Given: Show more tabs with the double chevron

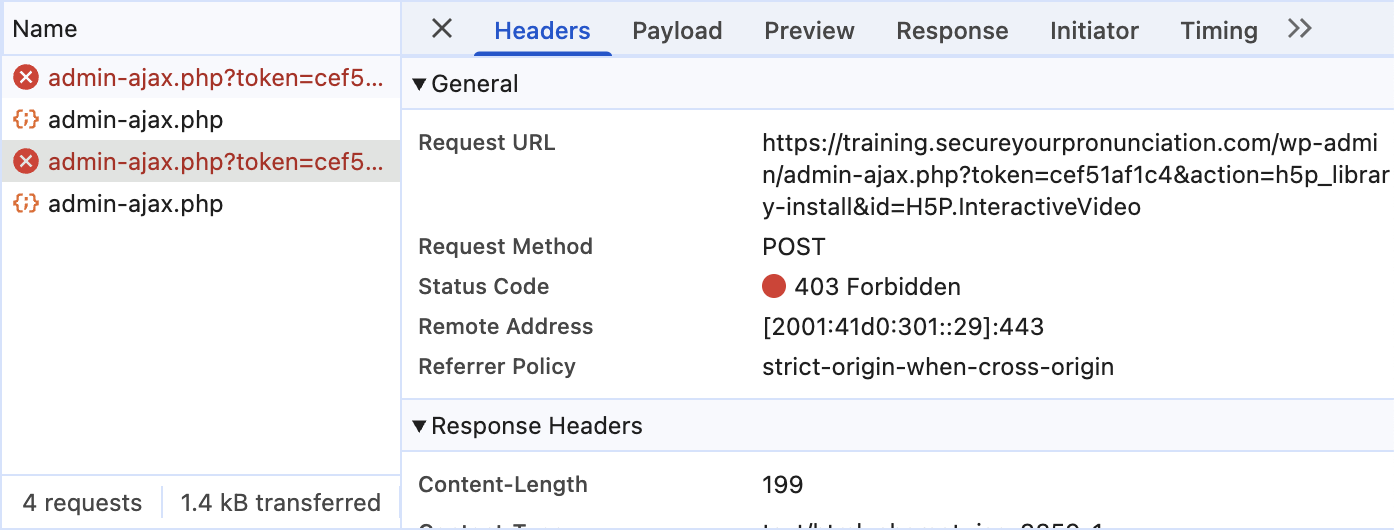Looking at the screenshot, I should (x=1299, y=29).
